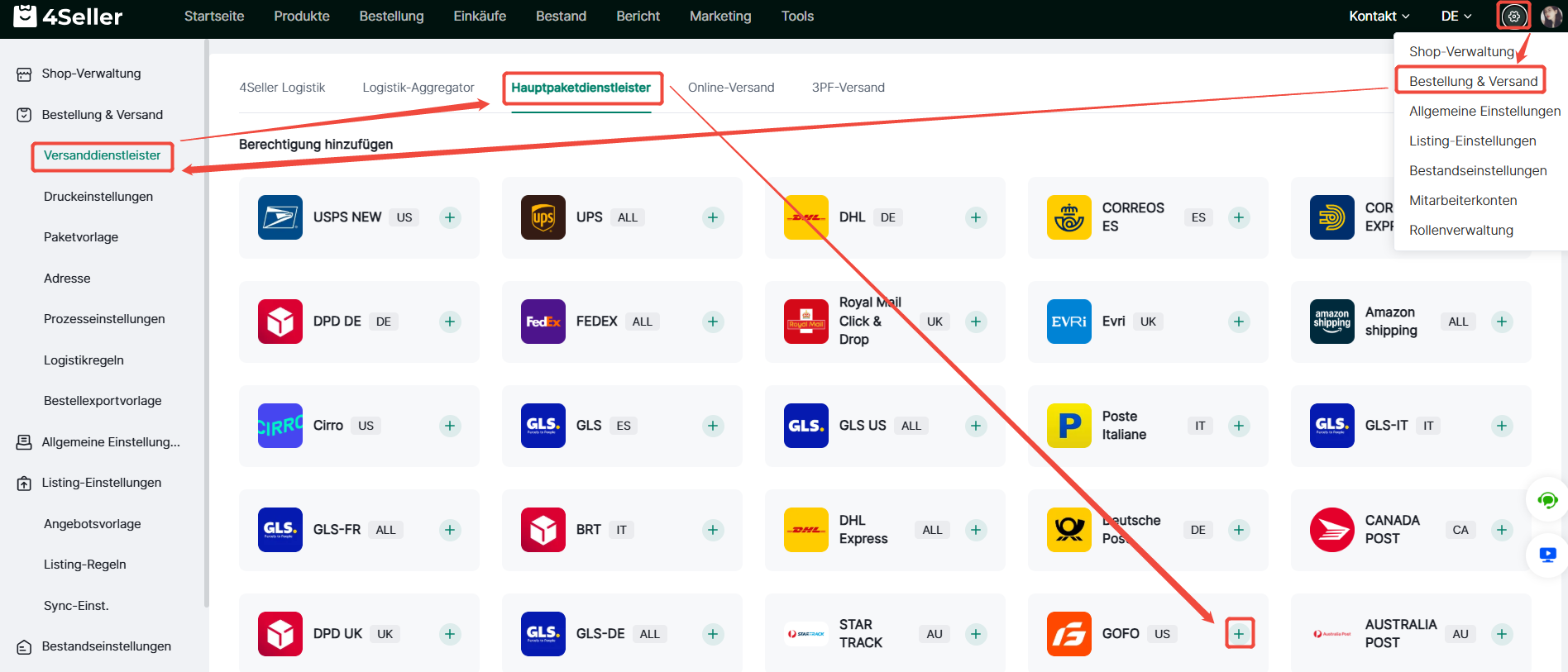Add Royal Mail Click & Drop plus icon
Screen dimensions: 1568x672
coord(976,322)
